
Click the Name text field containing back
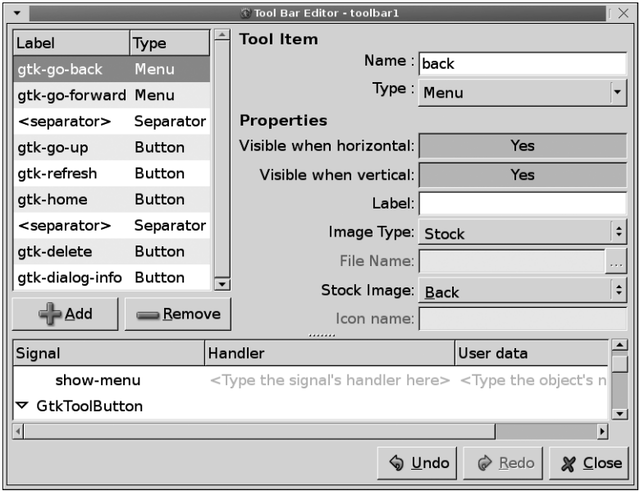tap(521, 63)
